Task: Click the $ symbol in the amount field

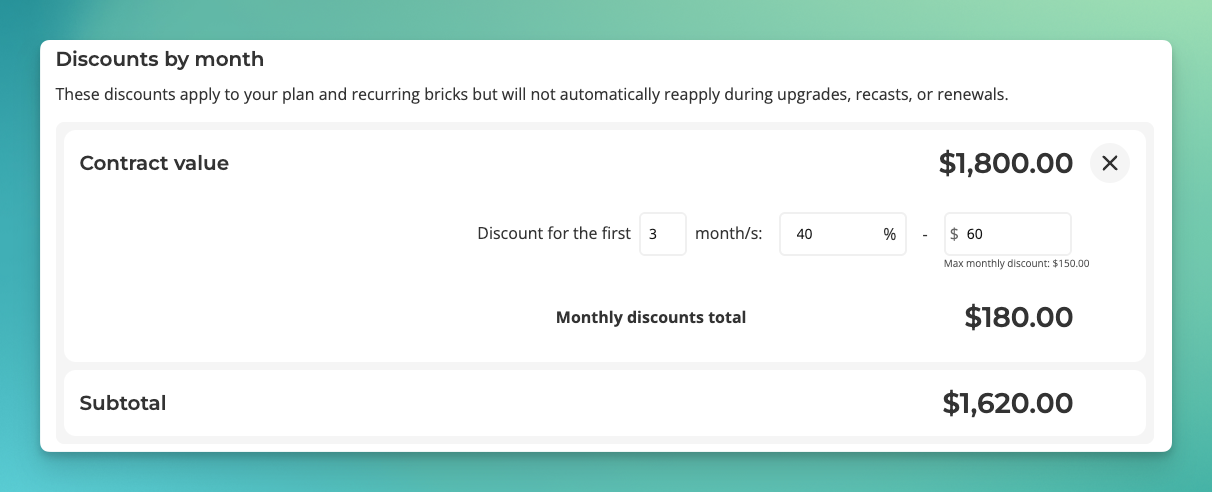Action: coord(954,234)
